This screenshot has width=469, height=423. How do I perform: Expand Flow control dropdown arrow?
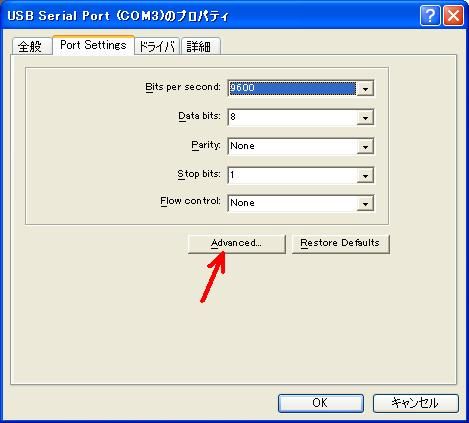click(x=365, y=204)
